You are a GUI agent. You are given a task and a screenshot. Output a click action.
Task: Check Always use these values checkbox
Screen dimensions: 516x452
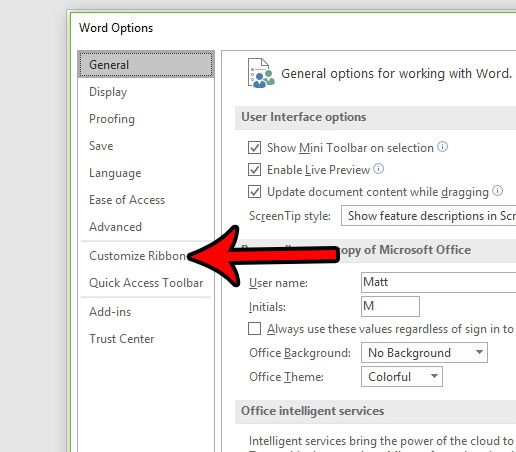click(x=254, y=329)
